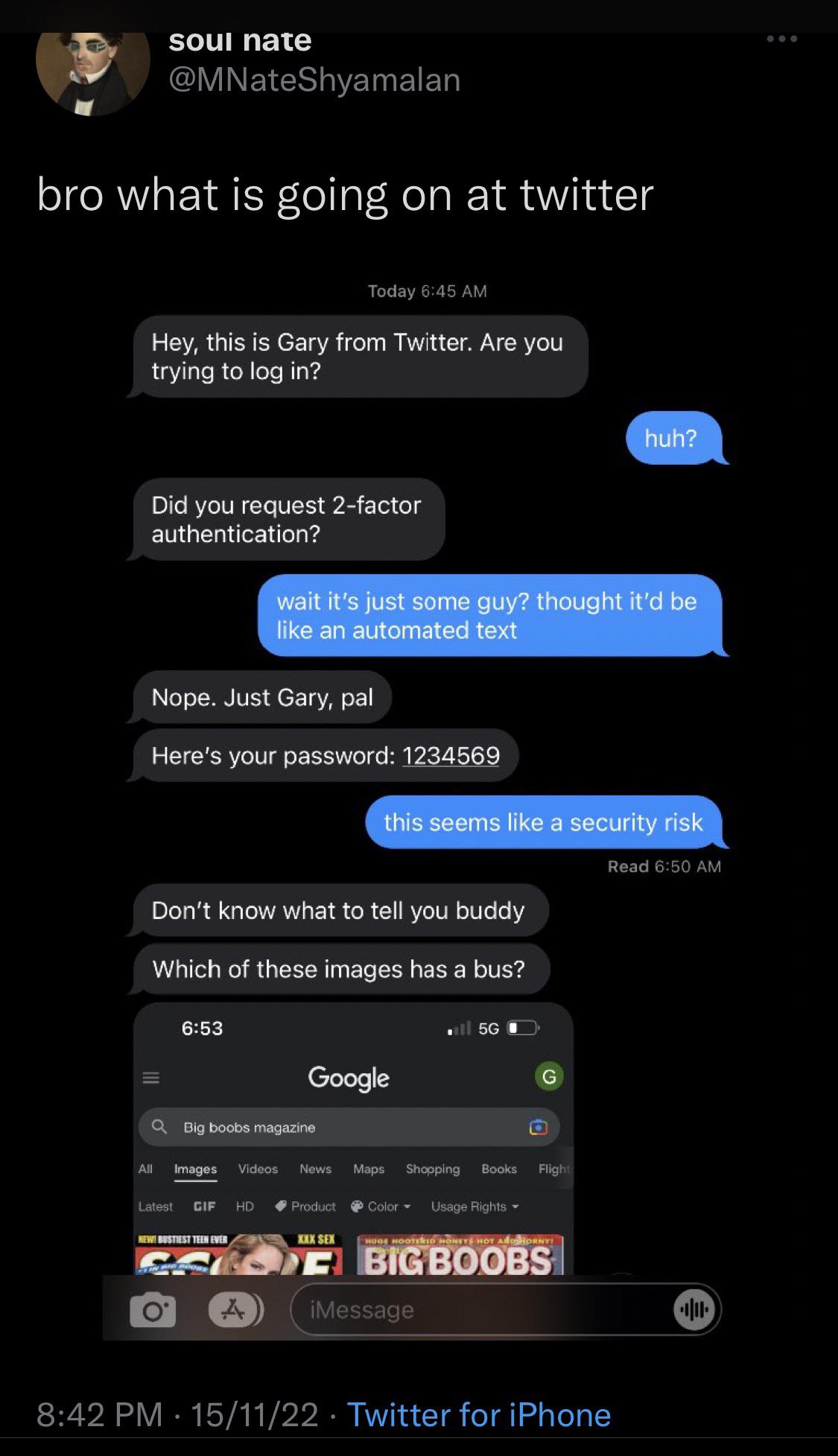Toggle the Latest filter
The height and width of the screenshot is (1456, 838).
click(156, 1207)
